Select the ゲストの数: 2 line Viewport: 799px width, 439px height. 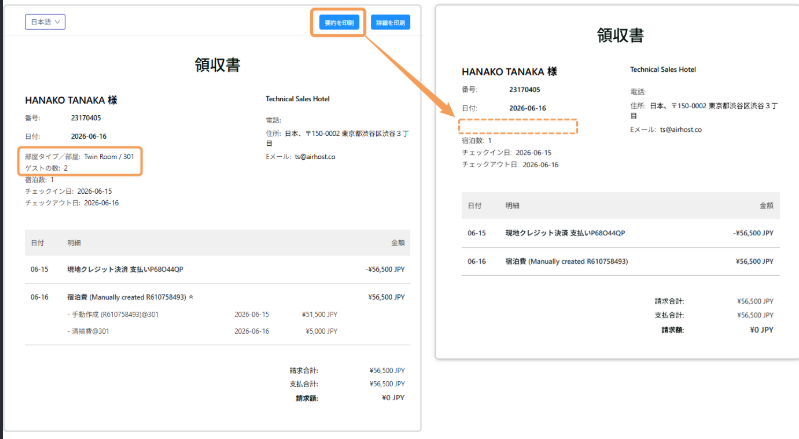(46, 168)
